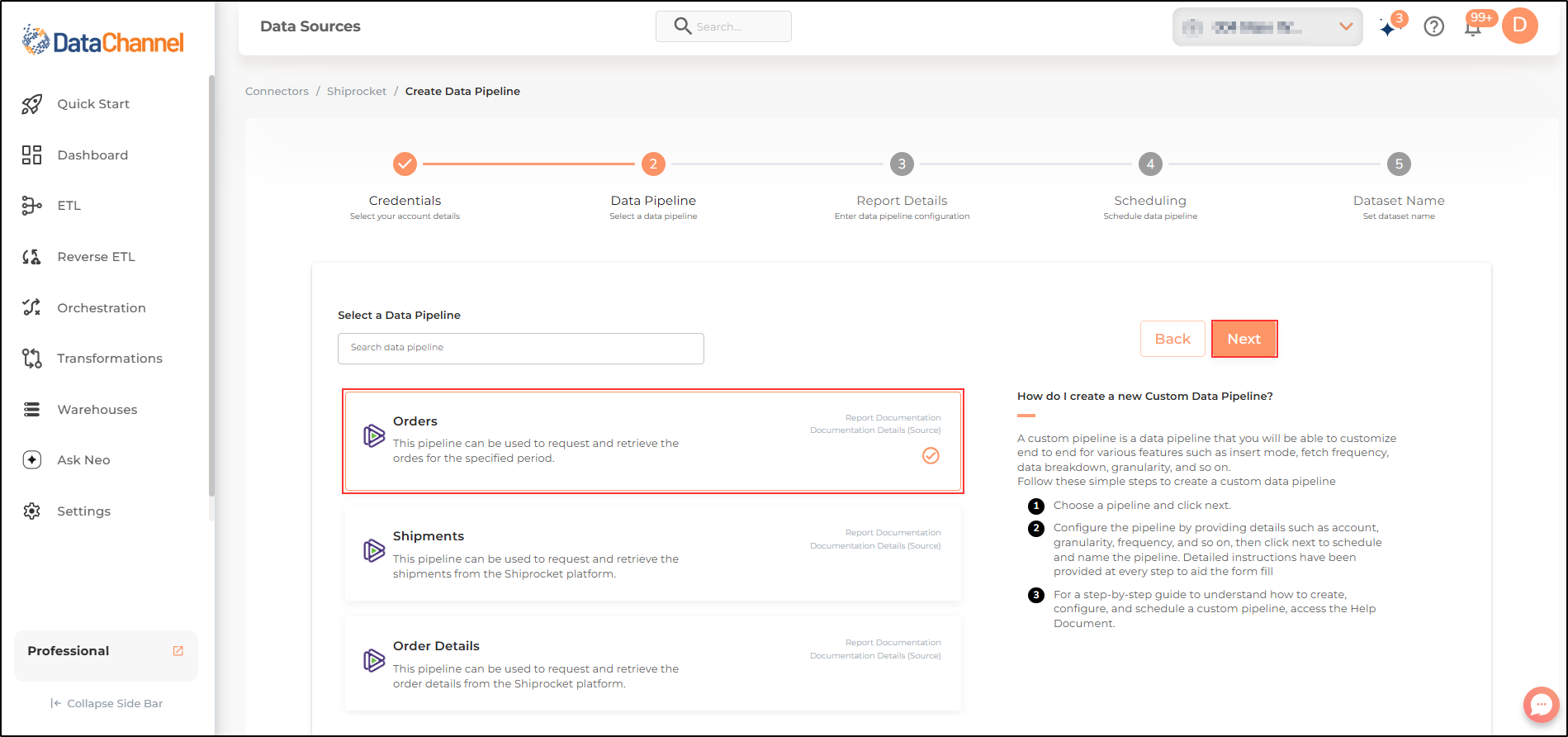Click the sidebar vertical scrollbar
Screen dimensions: 1568x737
tap(211, 285)
